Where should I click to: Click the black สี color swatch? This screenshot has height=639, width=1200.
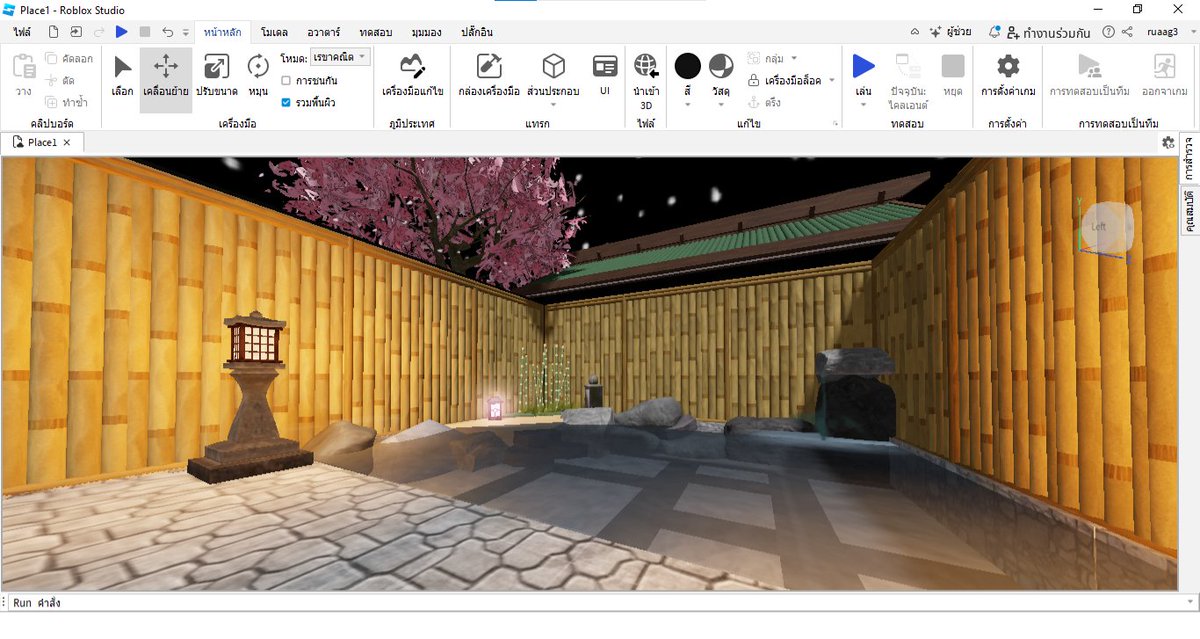pyautogui.click(x=687, y=66)
